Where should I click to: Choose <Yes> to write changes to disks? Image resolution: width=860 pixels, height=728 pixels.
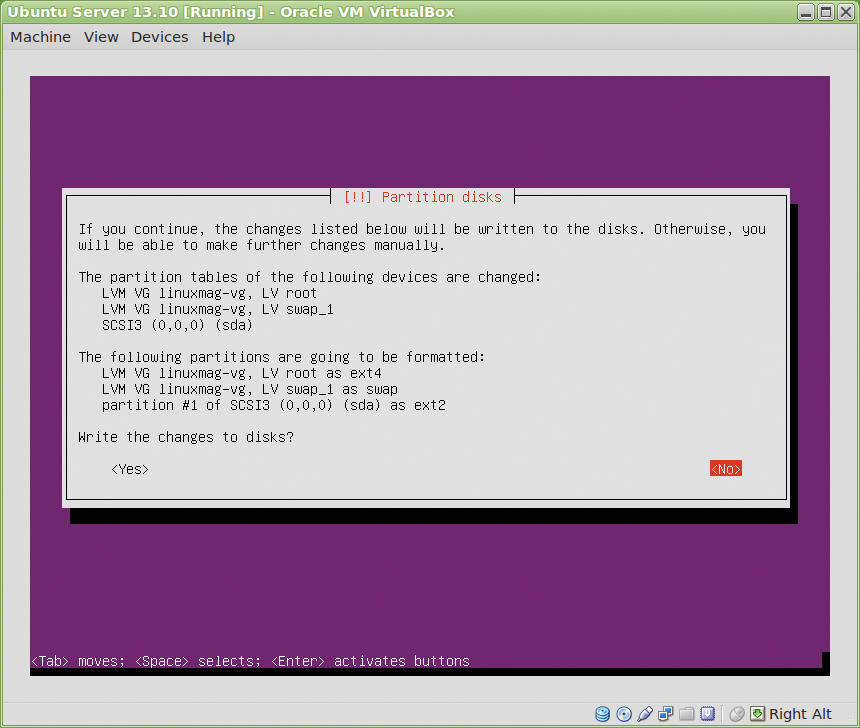coord(130,469)
